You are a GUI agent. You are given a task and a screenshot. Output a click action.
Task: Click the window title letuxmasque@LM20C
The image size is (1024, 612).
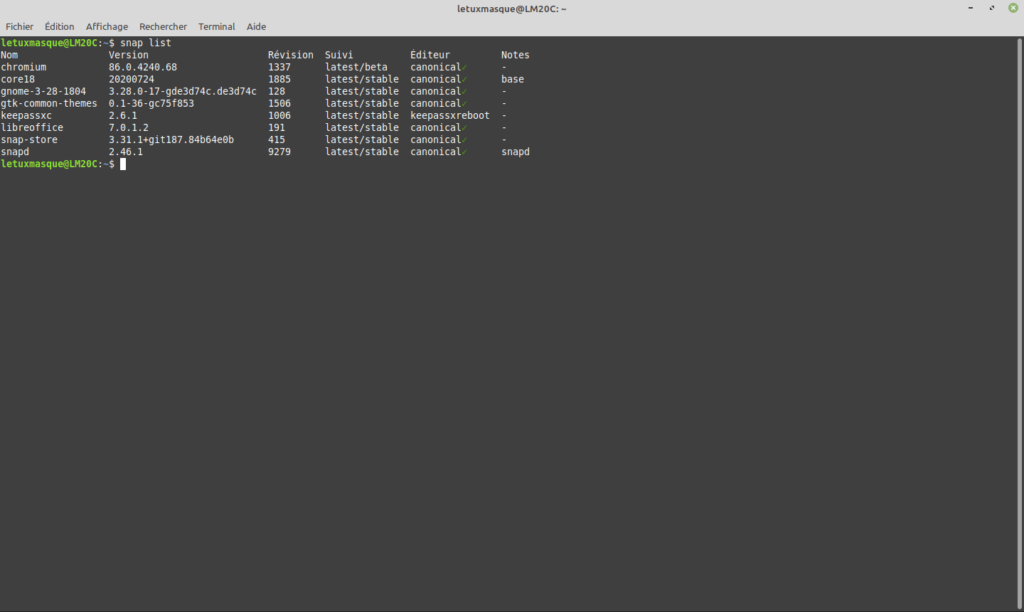(512, 8)
